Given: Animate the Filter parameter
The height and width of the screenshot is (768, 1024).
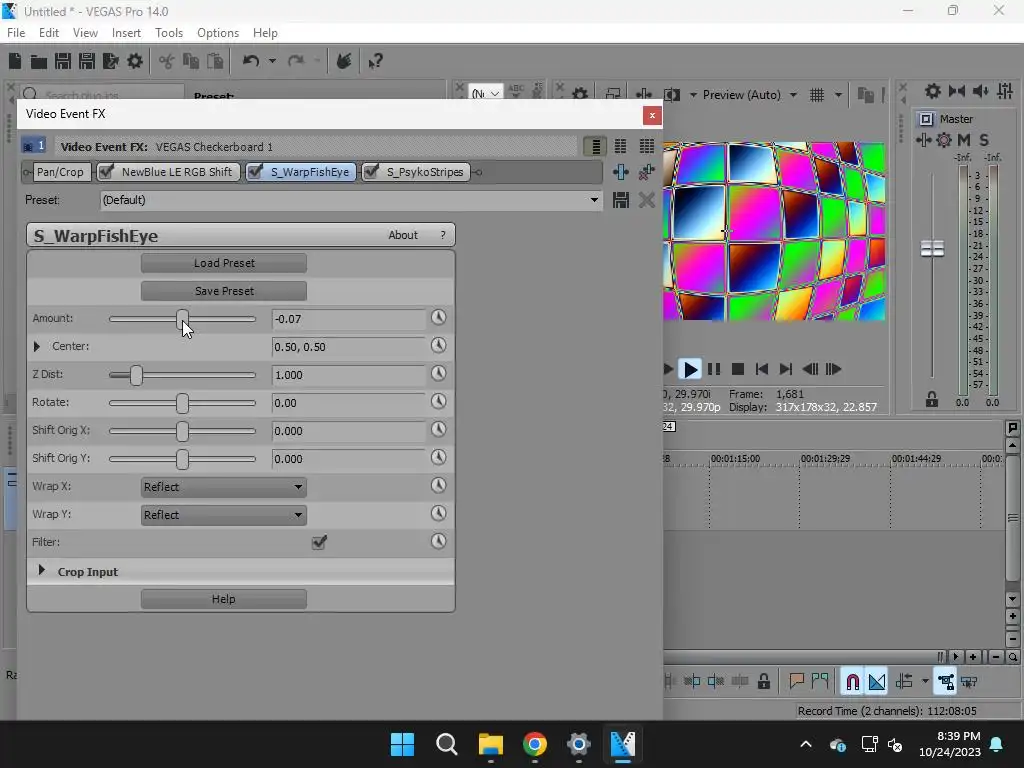Looking at the screenshot, I should [x=438, y=541].
